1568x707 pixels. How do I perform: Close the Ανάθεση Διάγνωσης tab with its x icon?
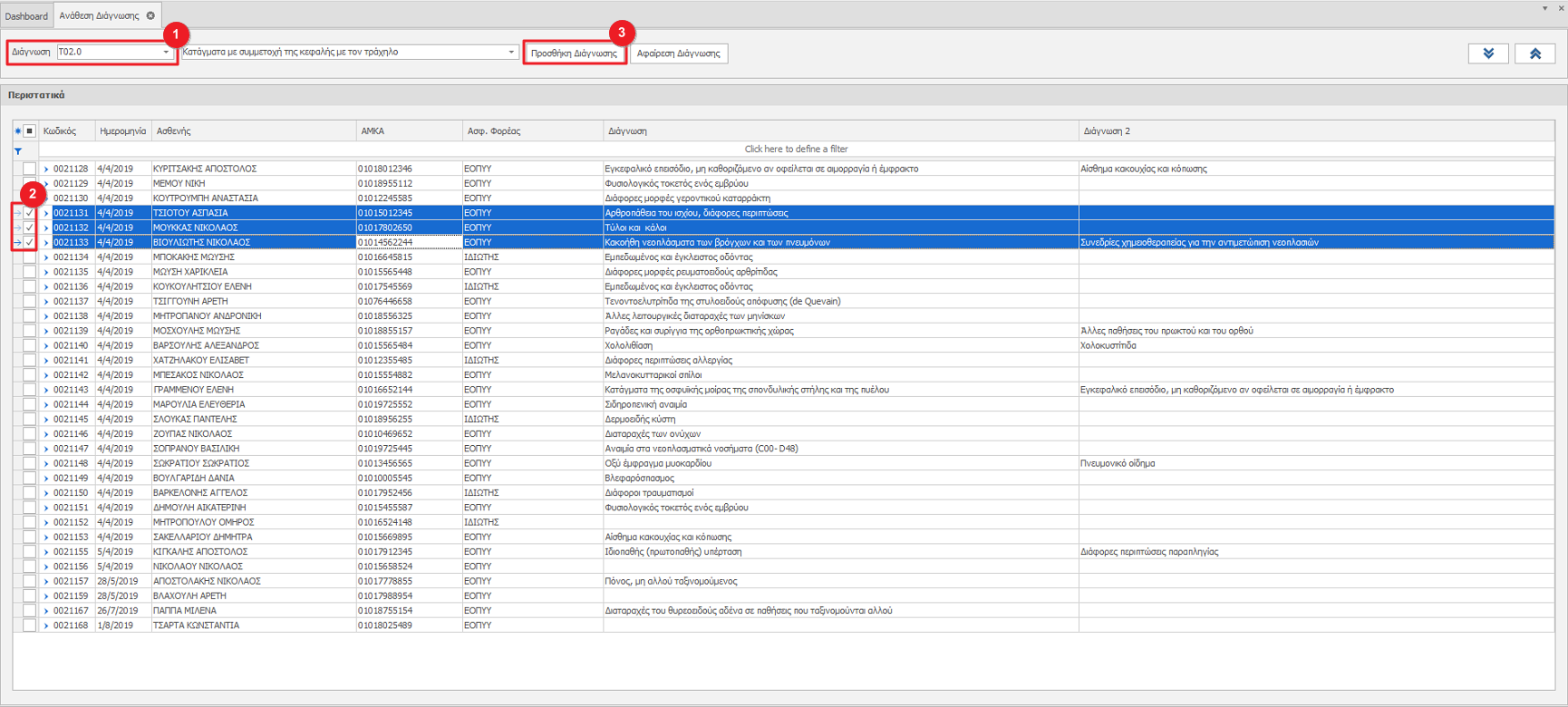point(150,15)
